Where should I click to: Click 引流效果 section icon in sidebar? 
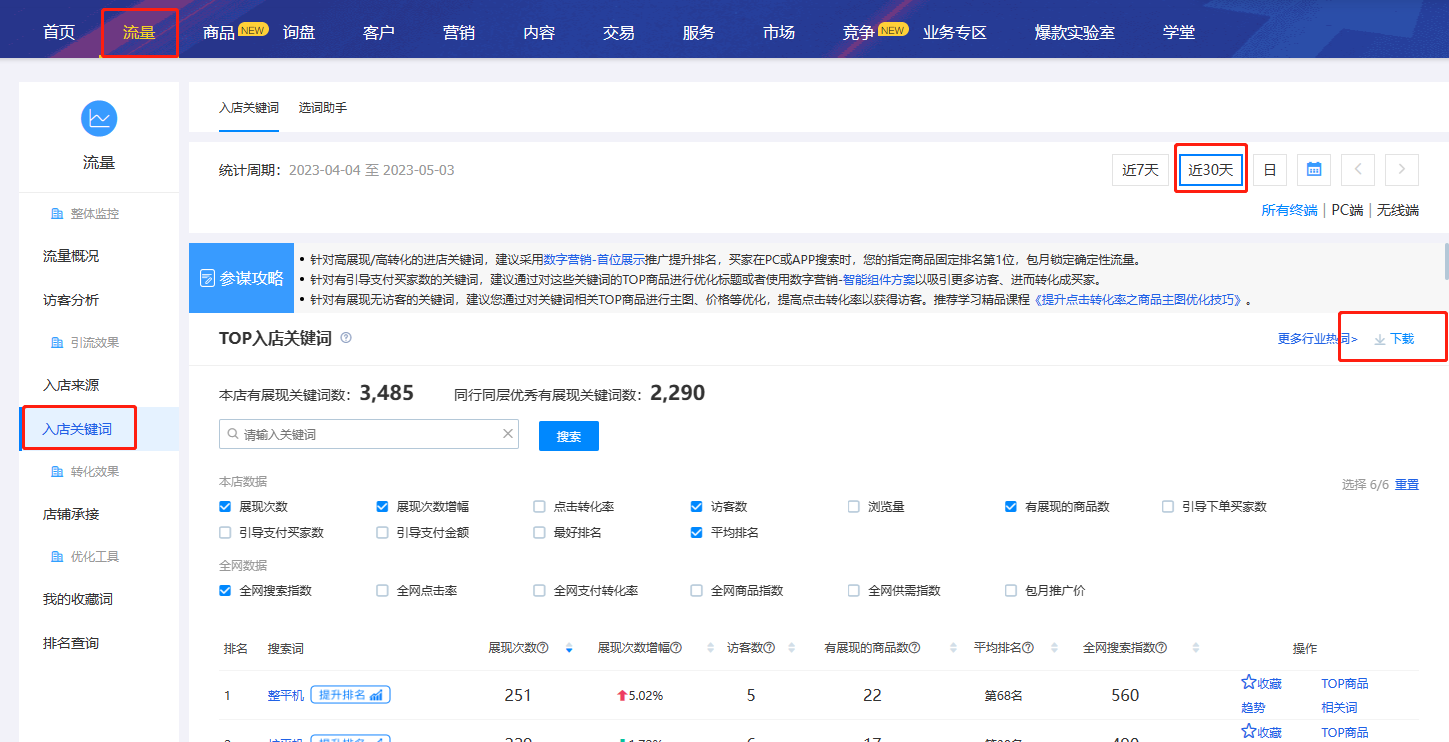pyautogui.click(x=57, y=343)
